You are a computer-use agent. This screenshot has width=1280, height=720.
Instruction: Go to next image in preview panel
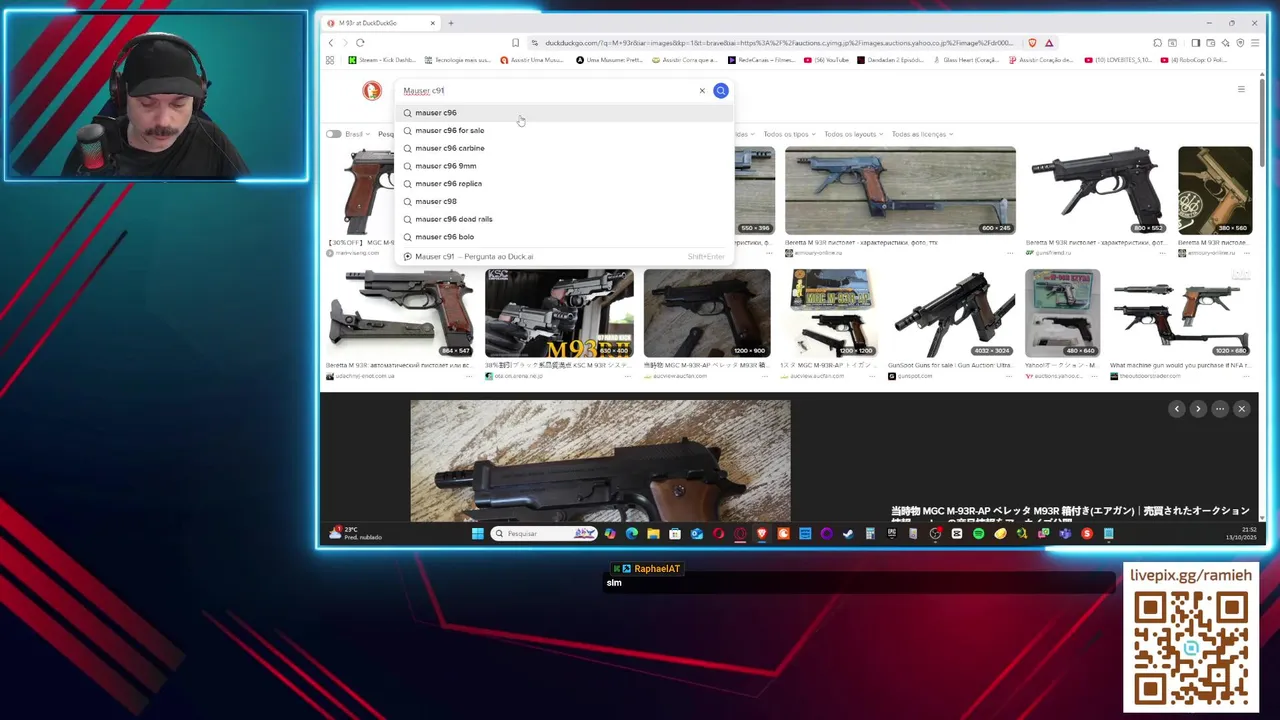pyautogui.click(x=1198, y=409)
